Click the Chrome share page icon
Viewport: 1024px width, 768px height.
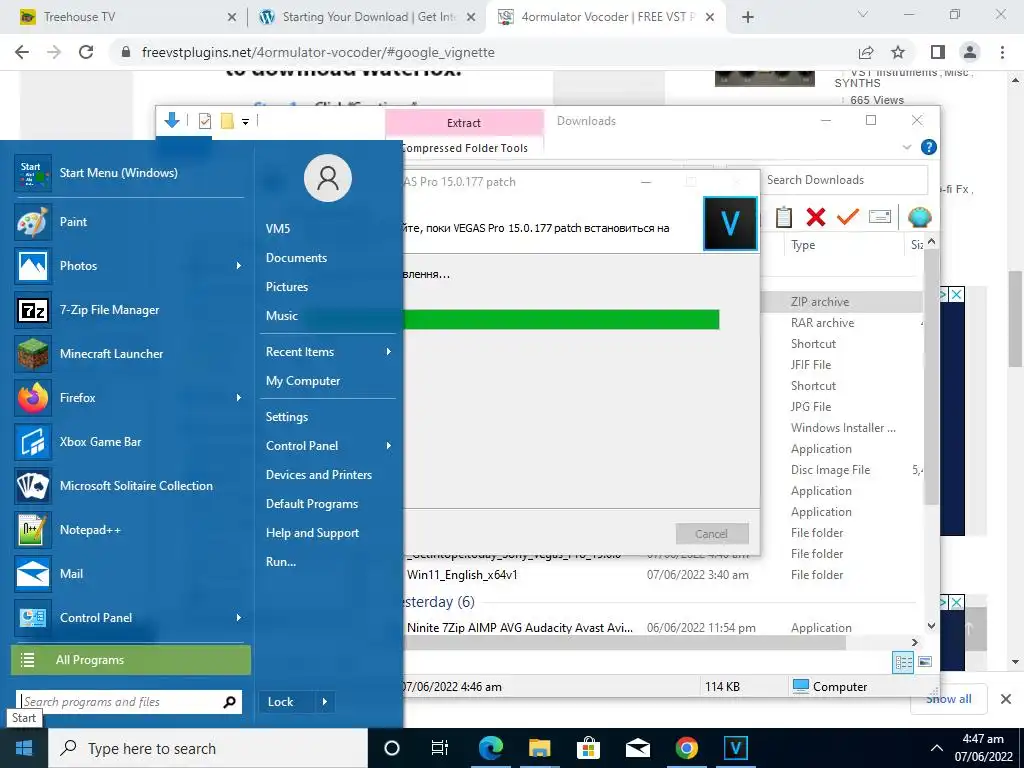point(866,52)
